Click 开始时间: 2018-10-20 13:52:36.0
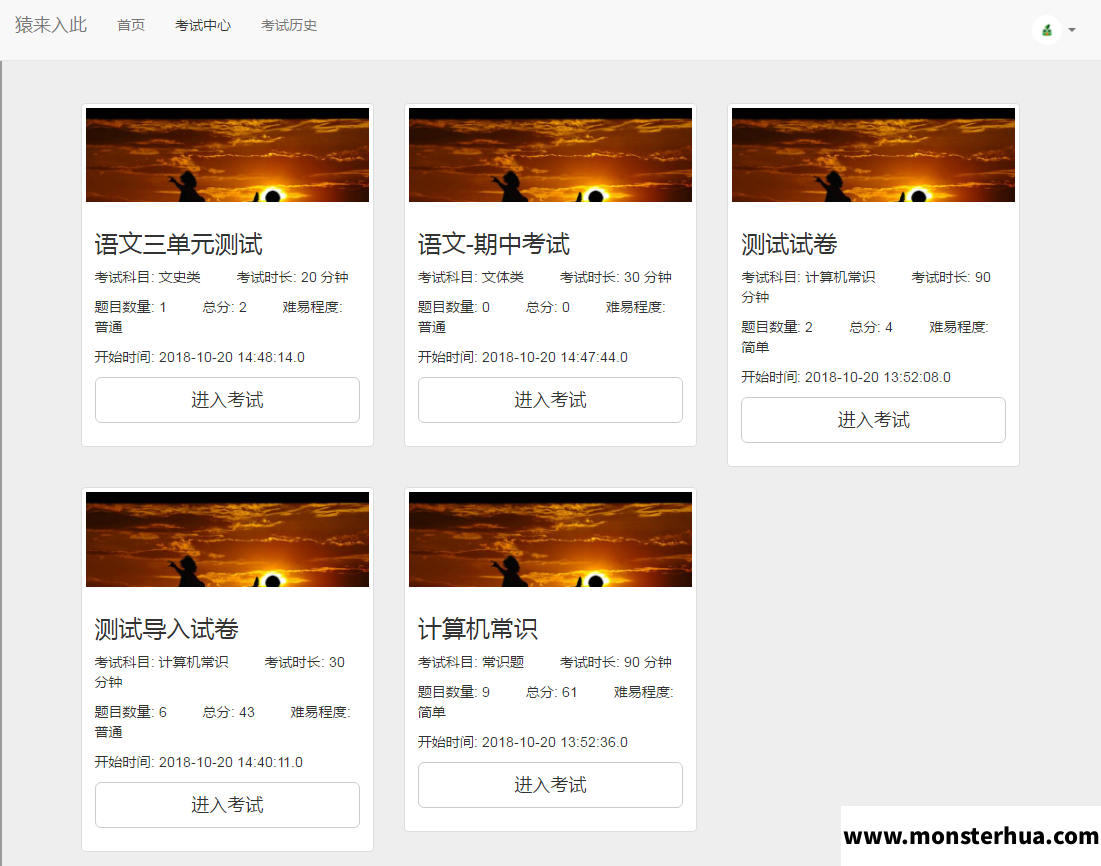This screenshot has width=1101, height=866. 523,742
